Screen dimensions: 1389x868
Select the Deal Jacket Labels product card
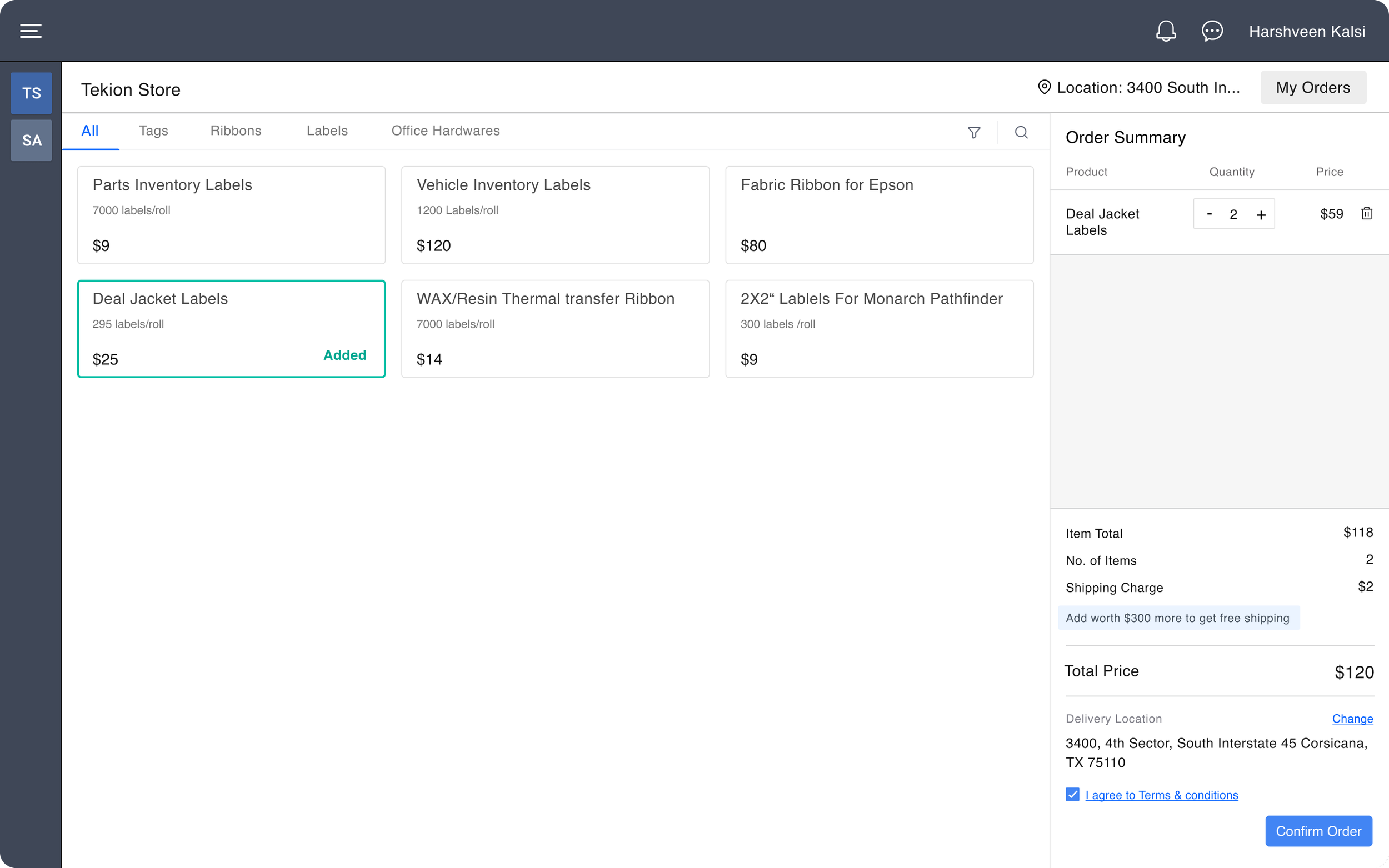231,329
